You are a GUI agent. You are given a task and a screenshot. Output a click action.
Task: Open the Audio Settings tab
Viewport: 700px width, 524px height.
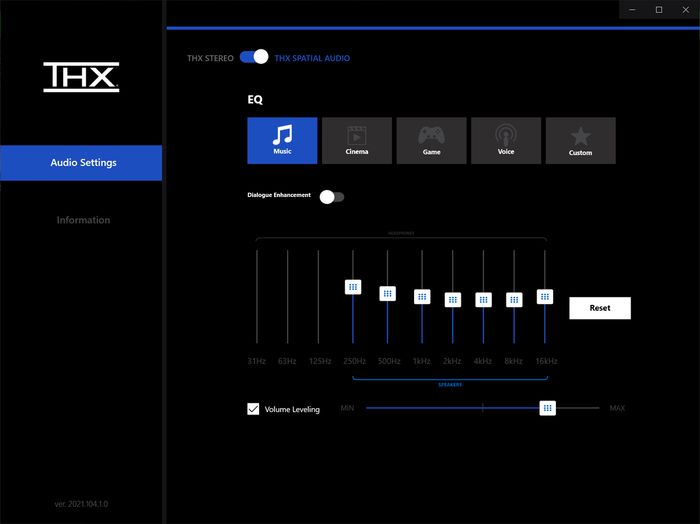tap(81, 162)
